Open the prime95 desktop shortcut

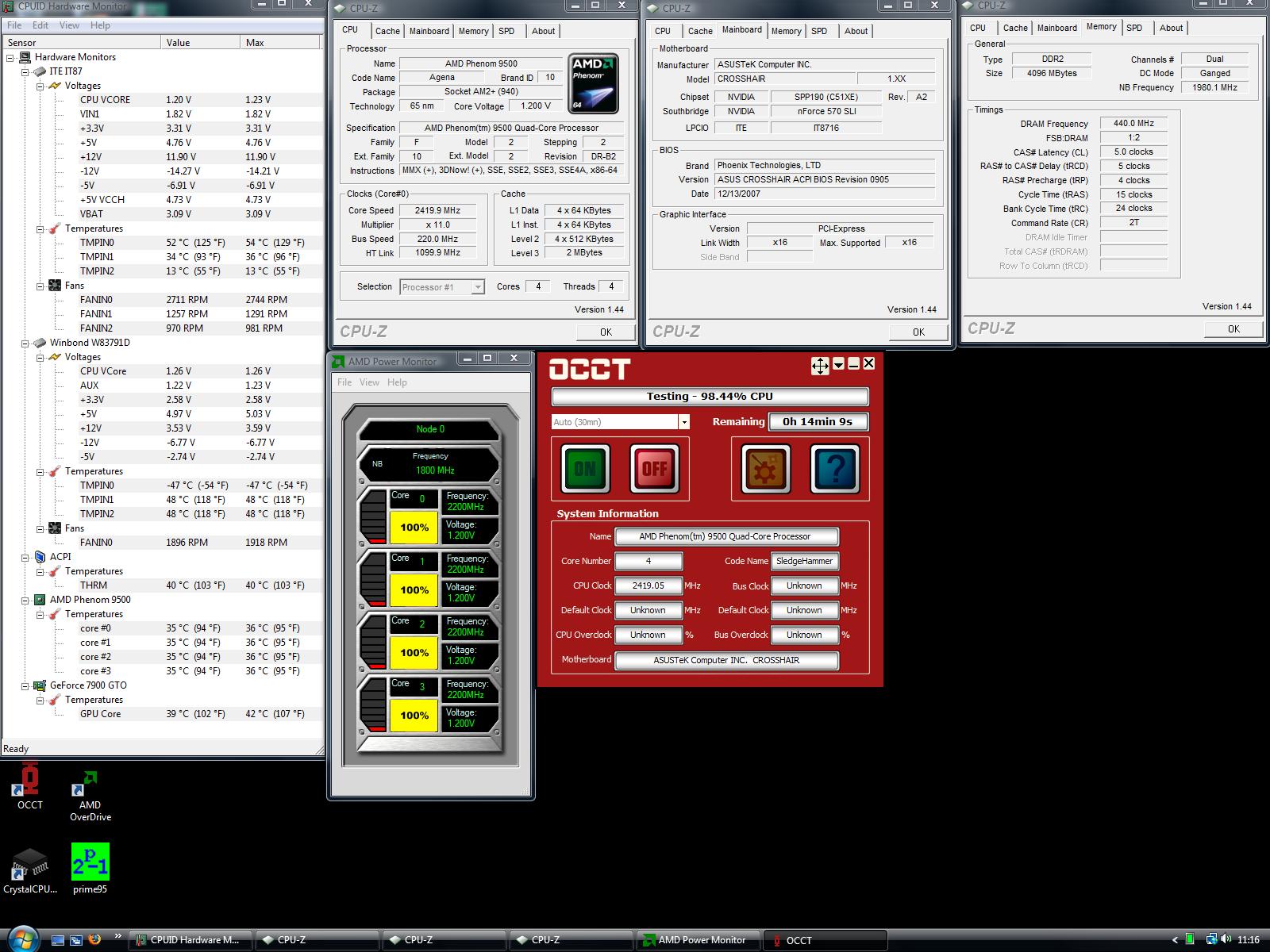pos(90,869)
